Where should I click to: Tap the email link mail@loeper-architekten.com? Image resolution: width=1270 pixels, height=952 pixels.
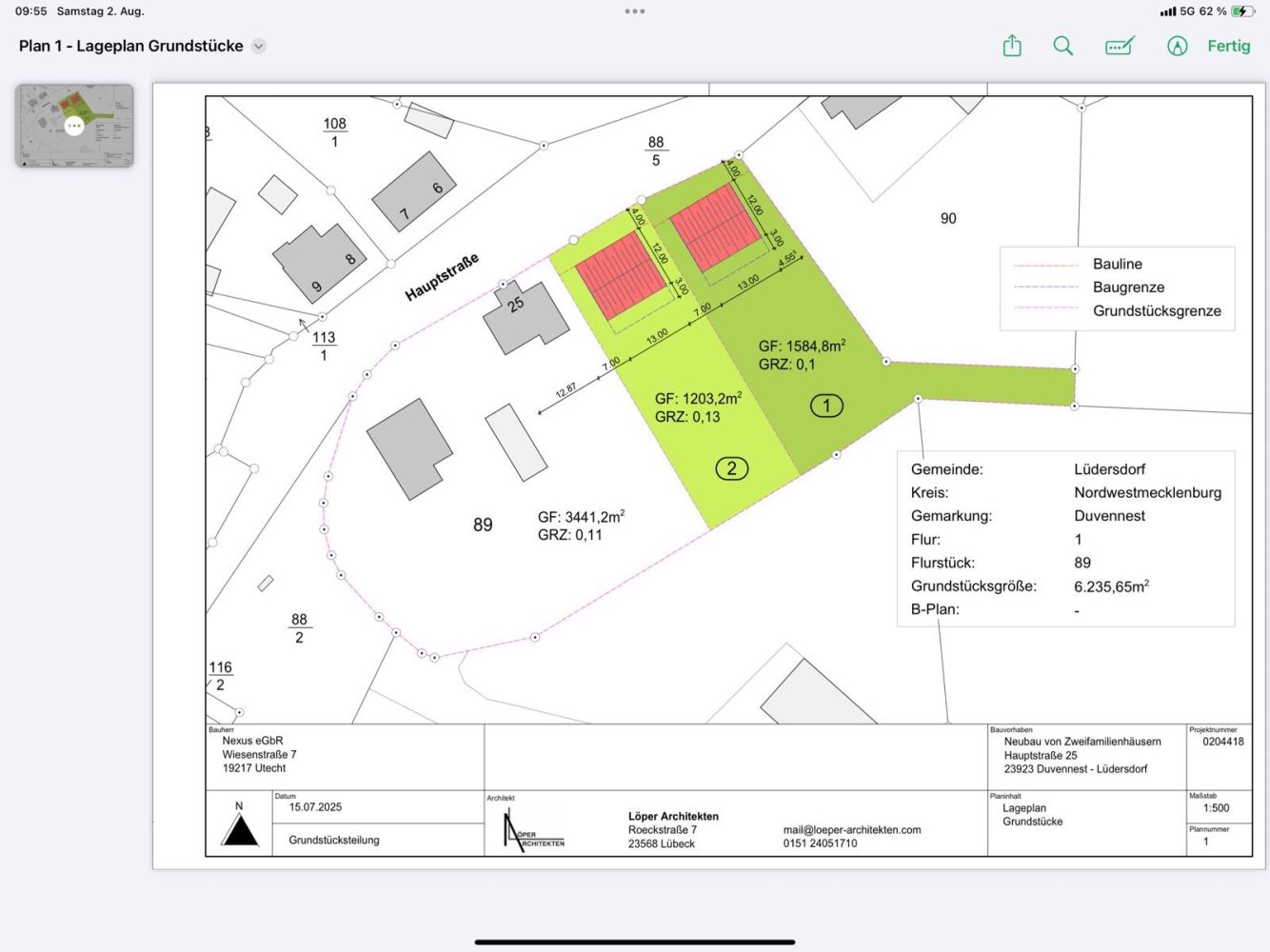click(852, 829)
